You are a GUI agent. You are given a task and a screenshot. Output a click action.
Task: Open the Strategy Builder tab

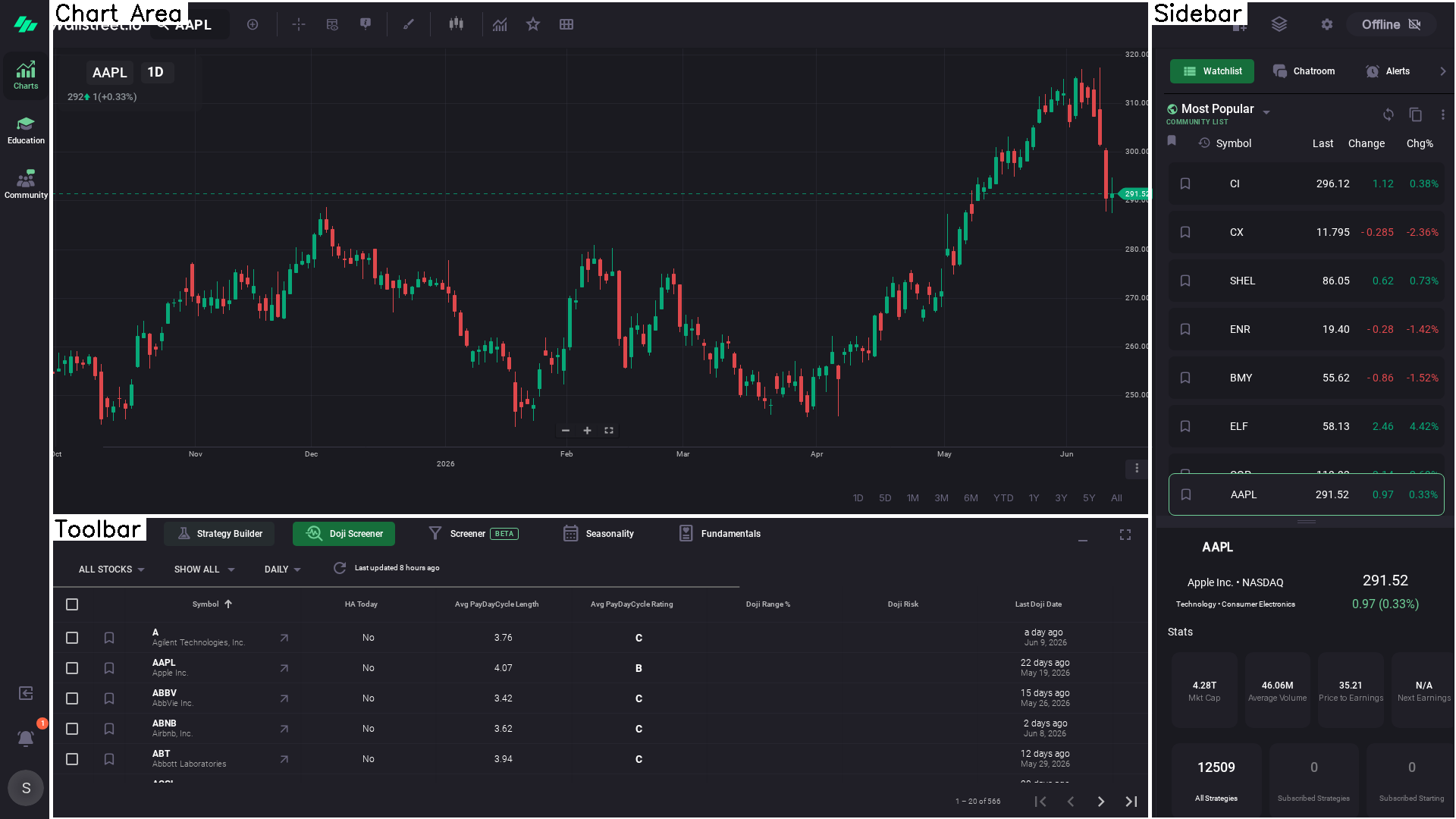click(x=219, y=534)
